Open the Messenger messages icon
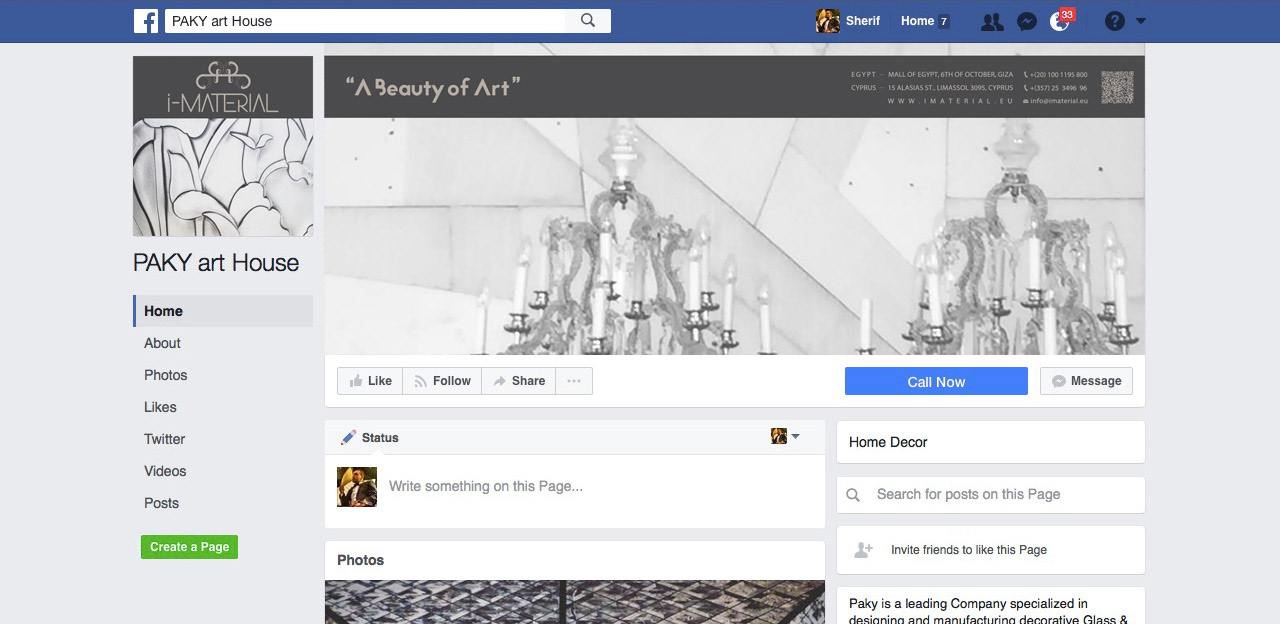1280x624 pixels. point(1027,21)
